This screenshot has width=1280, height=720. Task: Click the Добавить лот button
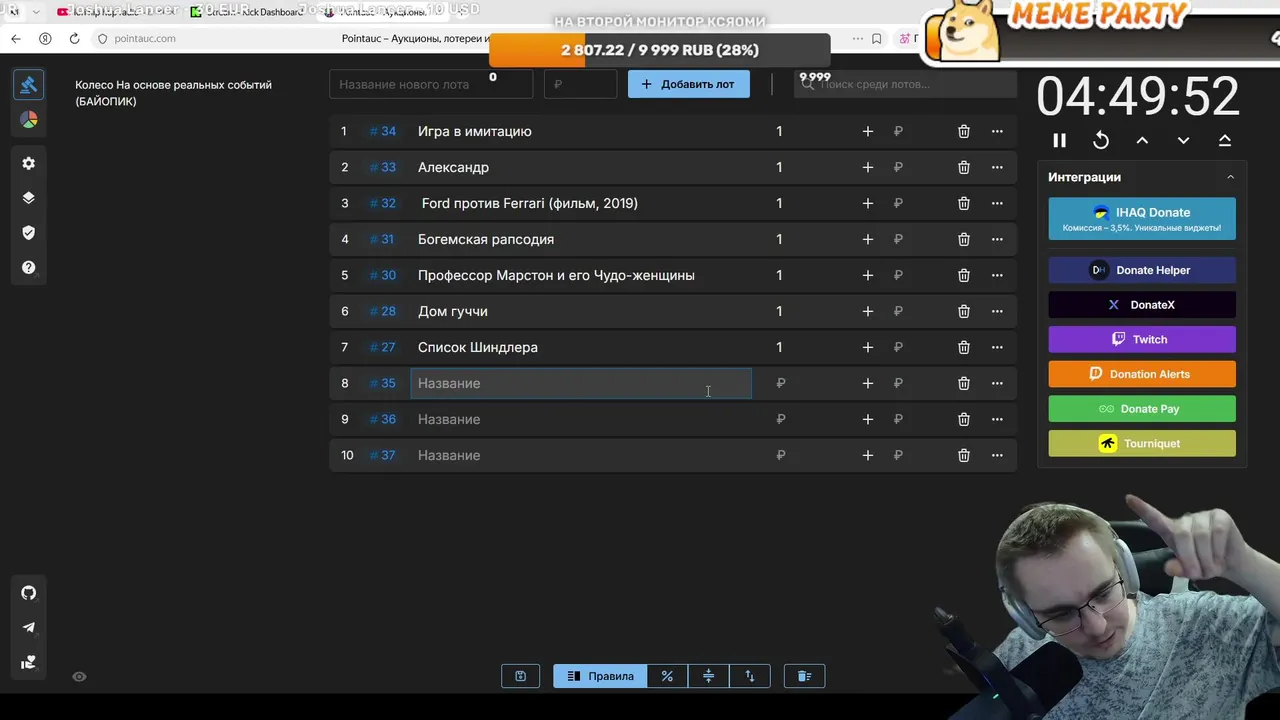[688, 84]
